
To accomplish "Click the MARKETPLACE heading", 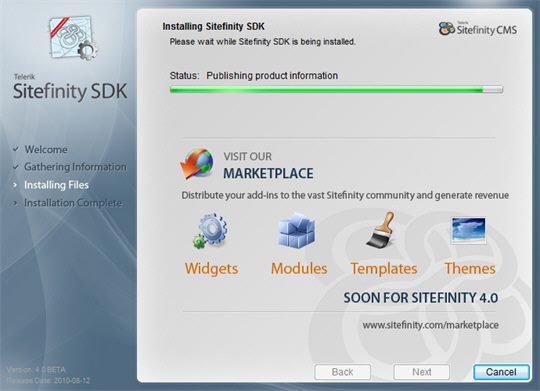I will coord(268,174).
